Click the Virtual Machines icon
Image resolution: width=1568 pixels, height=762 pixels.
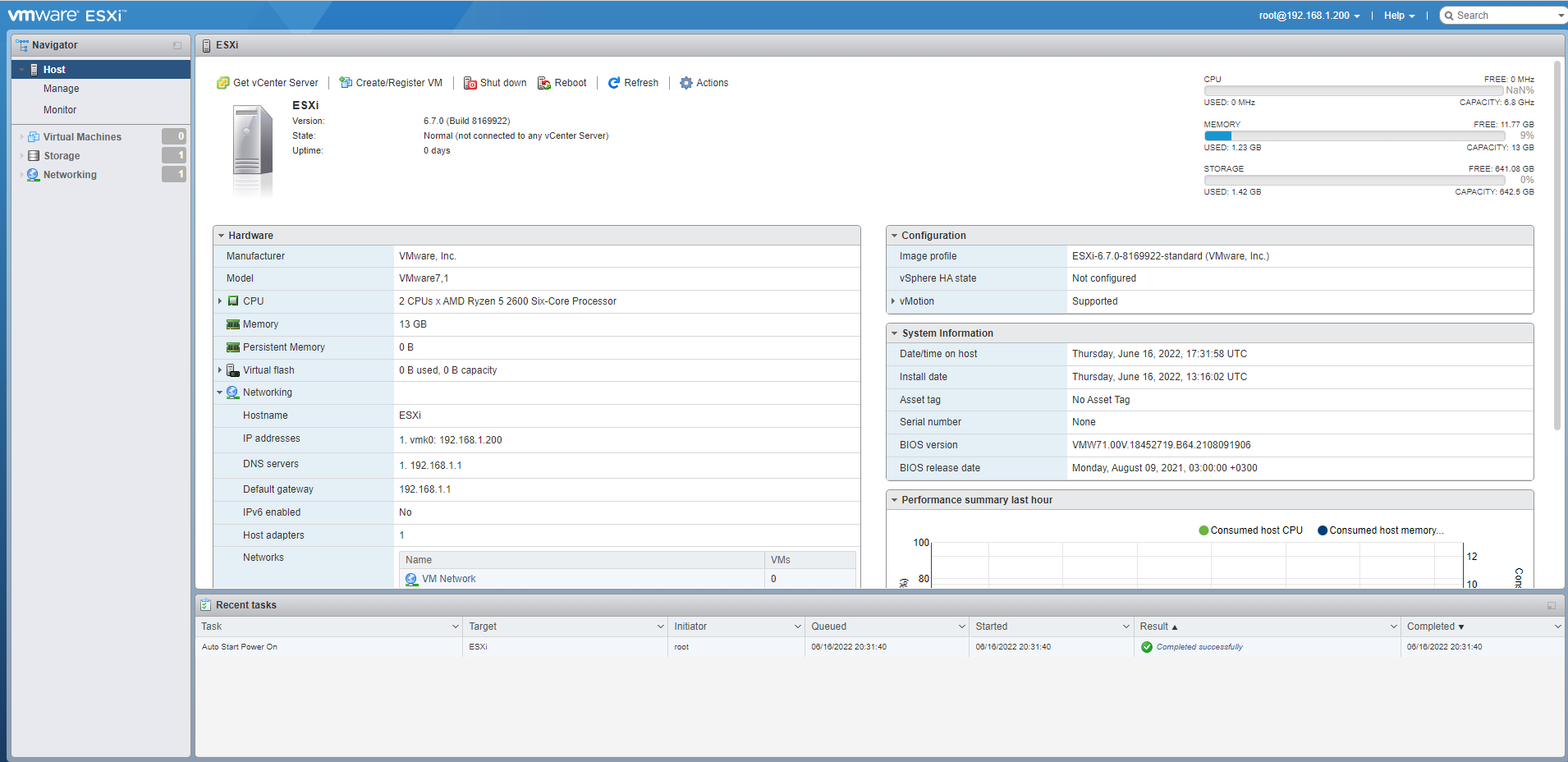34,137
